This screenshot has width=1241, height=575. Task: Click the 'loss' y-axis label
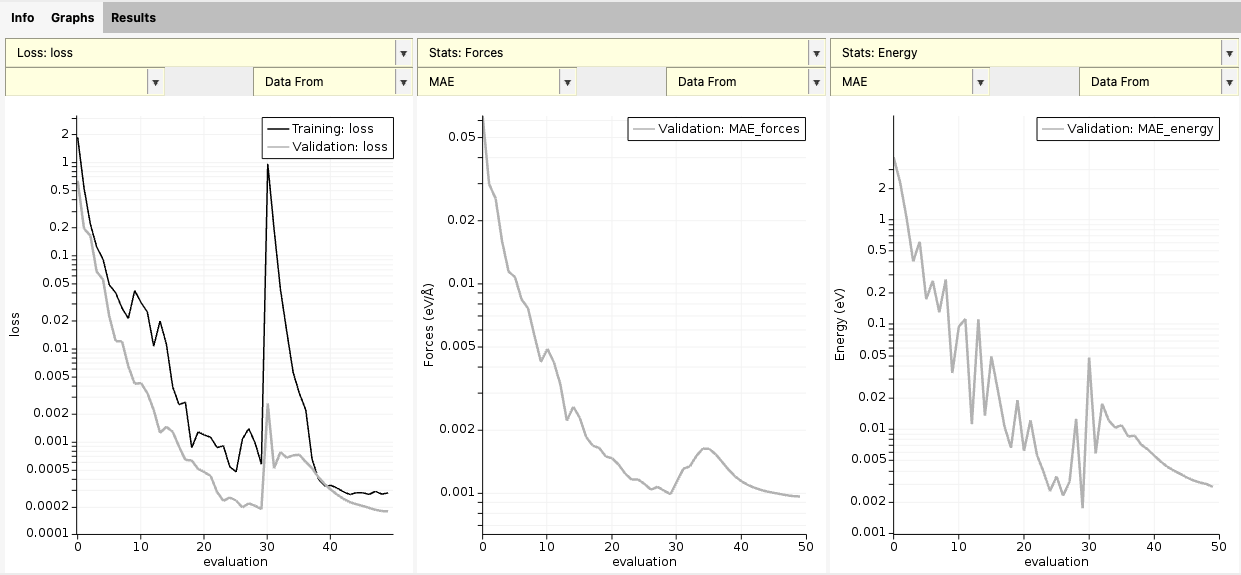click(x=14, y=323)
